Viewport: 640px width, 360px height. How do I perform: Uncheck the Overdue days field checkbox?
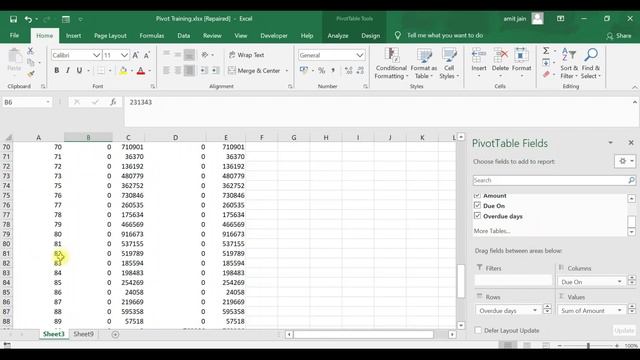pos(477,216)
